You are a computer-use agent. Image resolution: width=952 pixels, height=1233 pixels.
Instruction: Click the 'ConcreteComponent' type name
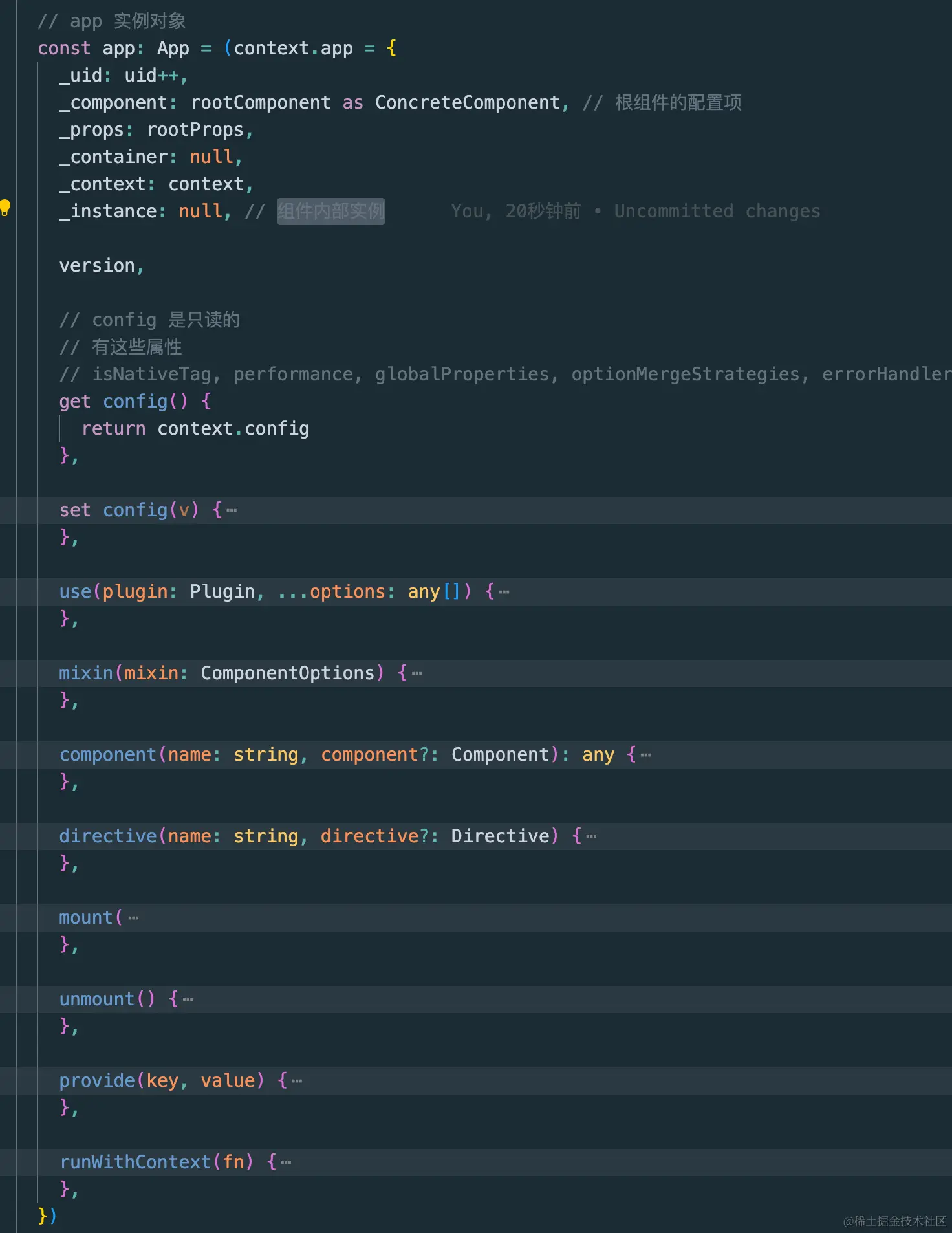coord(468,103)
